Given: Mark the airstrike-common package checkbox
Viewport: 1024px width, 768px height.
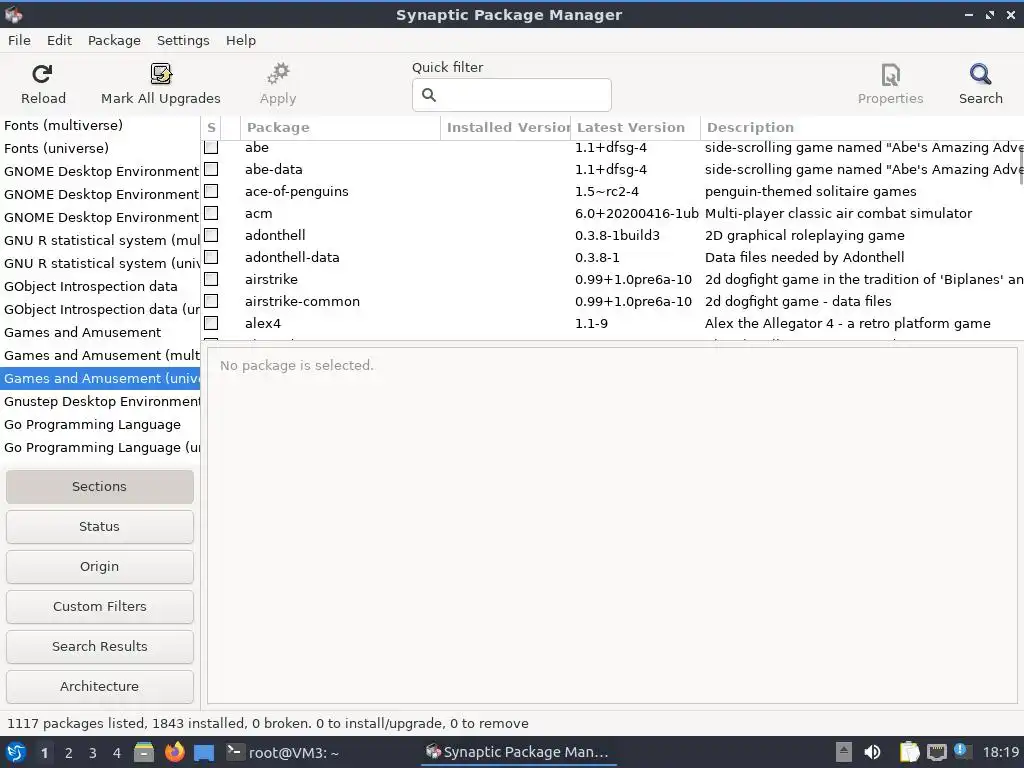Looking at the screenshot, I should click(211, 301).
